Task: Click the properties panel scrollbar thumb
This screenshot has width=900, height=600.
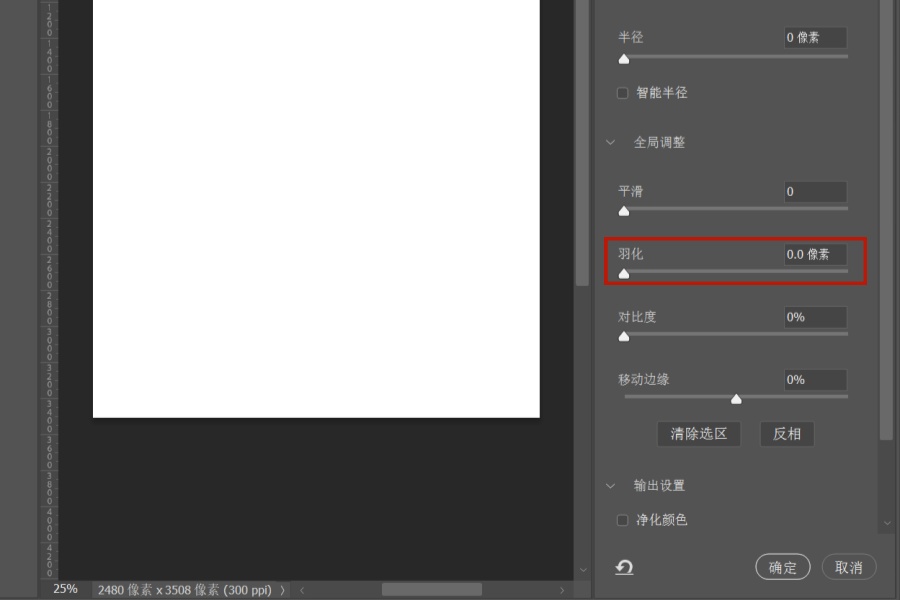Action: coord(886,220)
